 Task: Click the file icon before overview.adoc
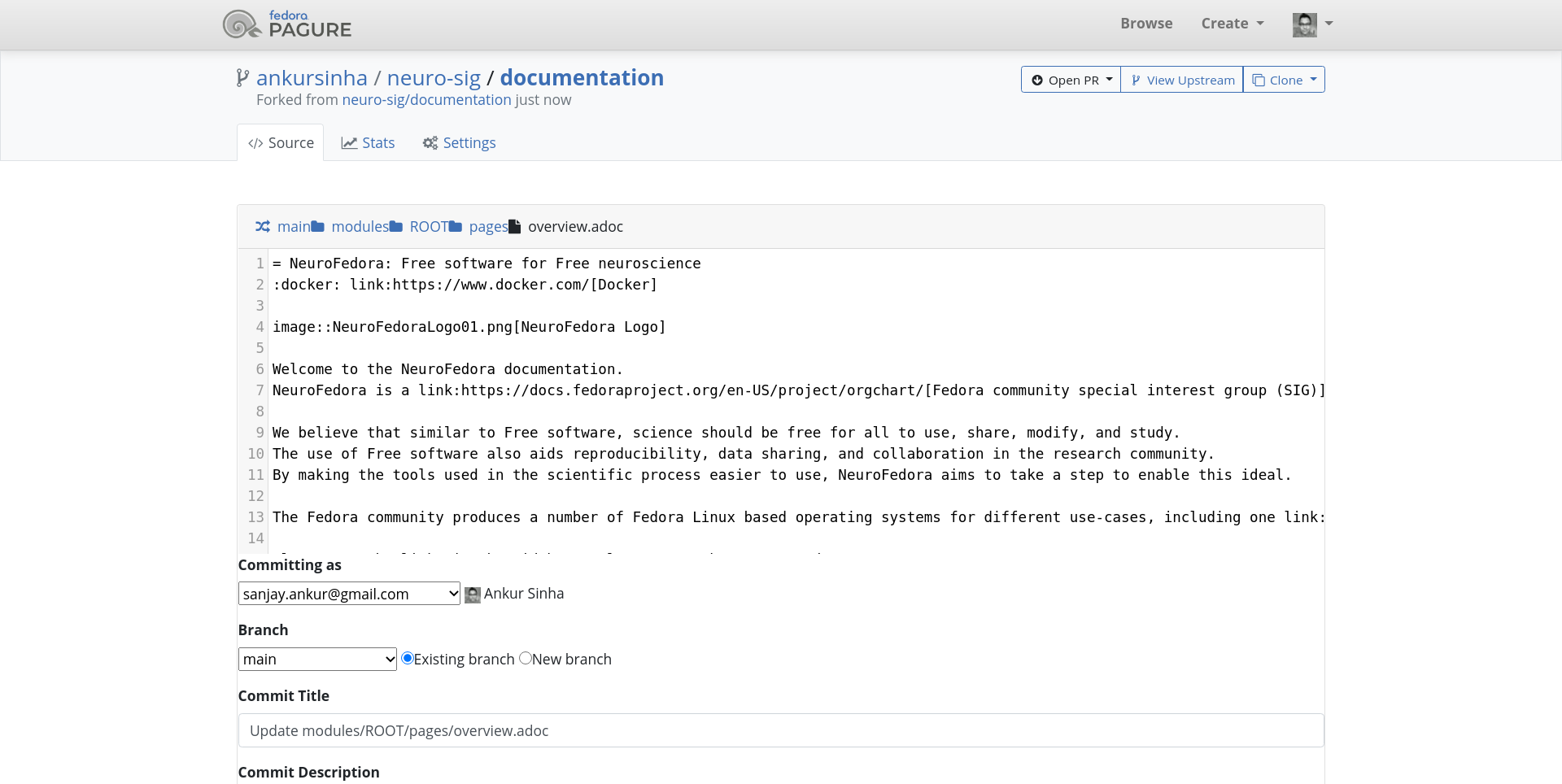pyautogui.click(x=514, y=227)
